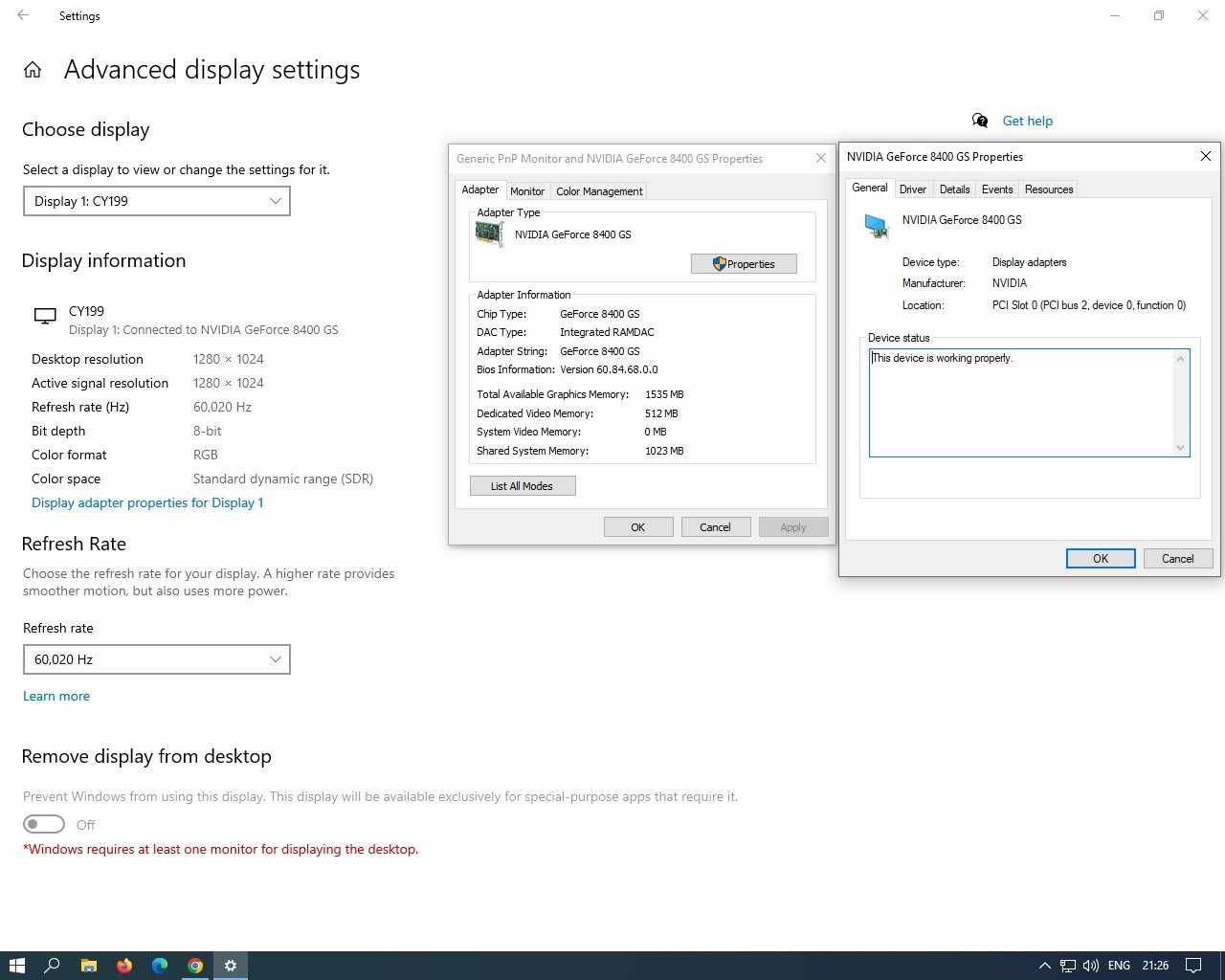This screenshot has width=1225, height=980.
Task: Click OK in NVIDIA GeForce Properties dialog
Action: (x=1101, y=559)
